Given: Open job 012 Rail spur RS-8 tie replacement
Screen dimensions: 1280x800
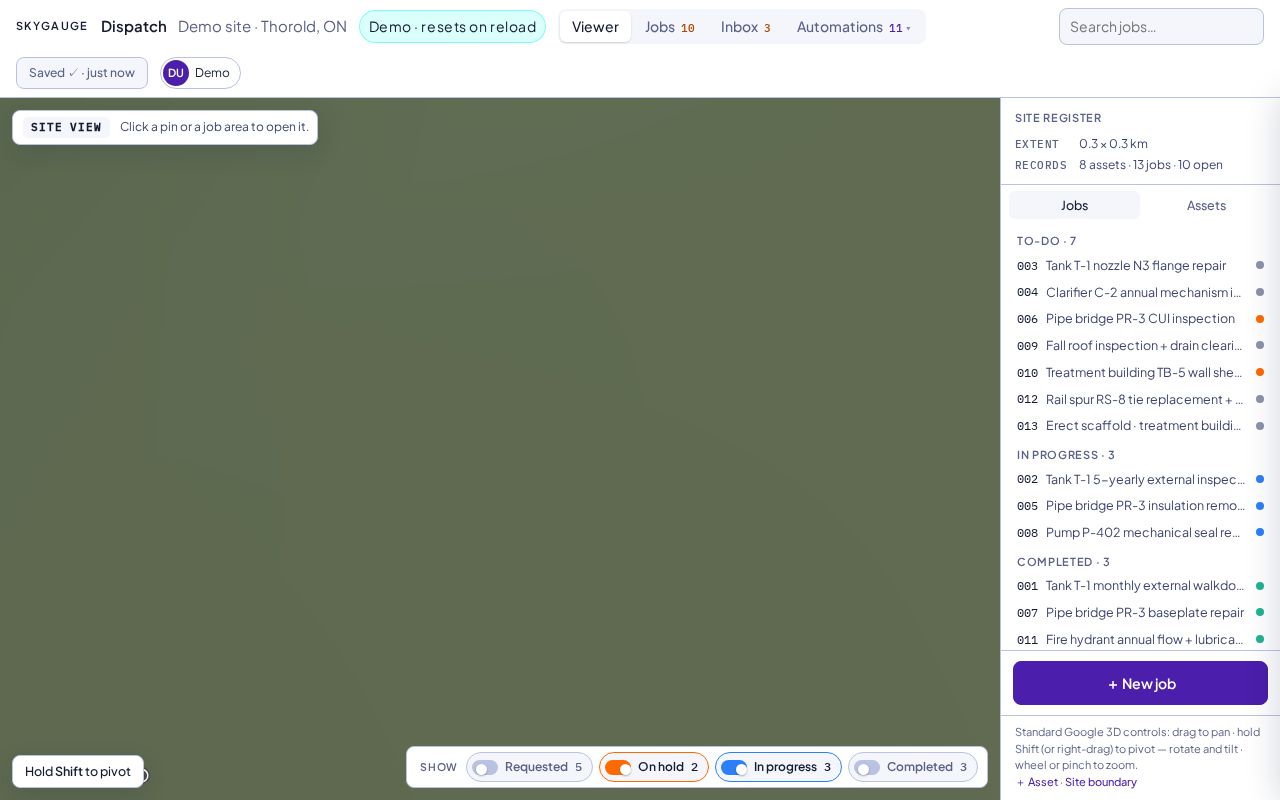Looking at the screenshot, I should 1140,399.
